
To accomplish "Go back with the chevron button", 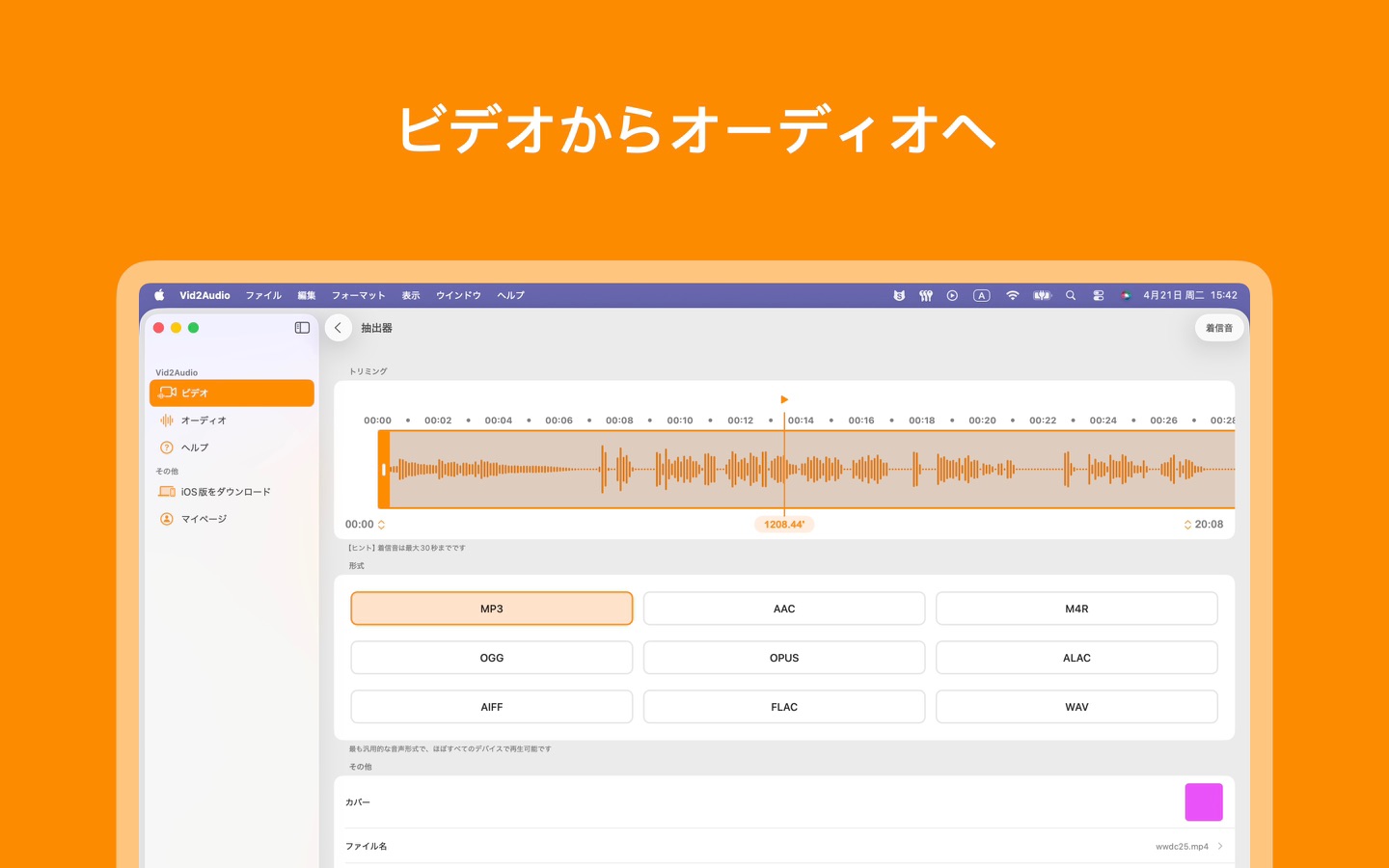I will (x=338, y=328).
